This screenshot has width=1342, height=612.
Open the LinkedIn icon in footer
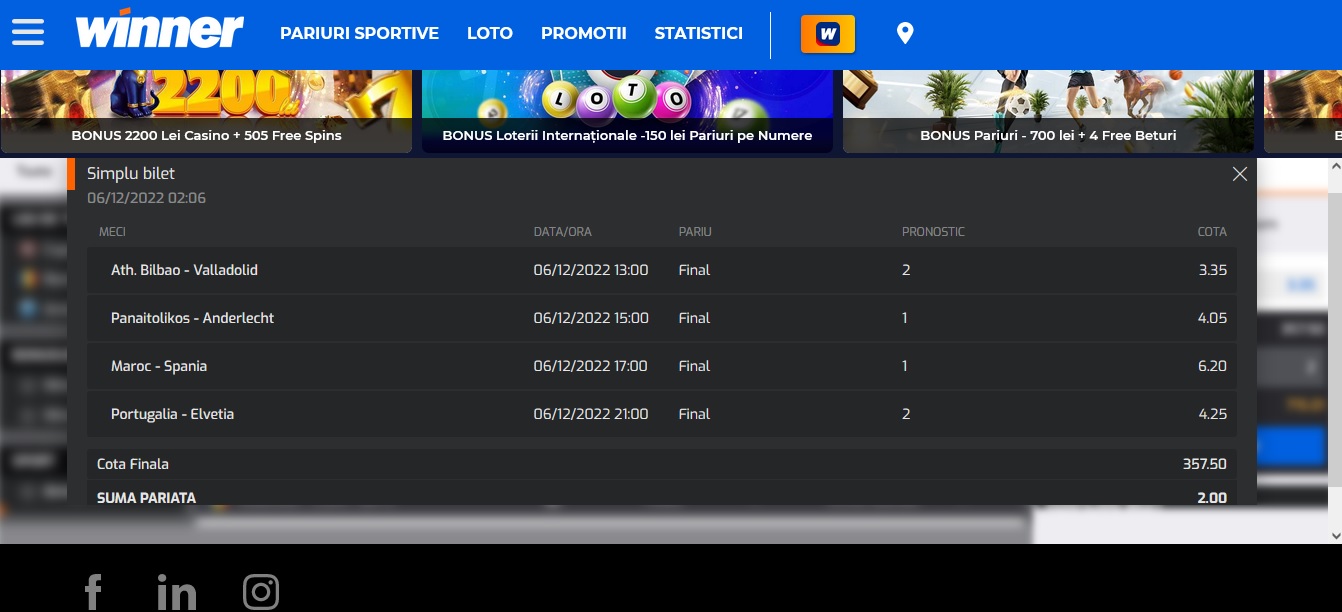[x=177, y=592]
